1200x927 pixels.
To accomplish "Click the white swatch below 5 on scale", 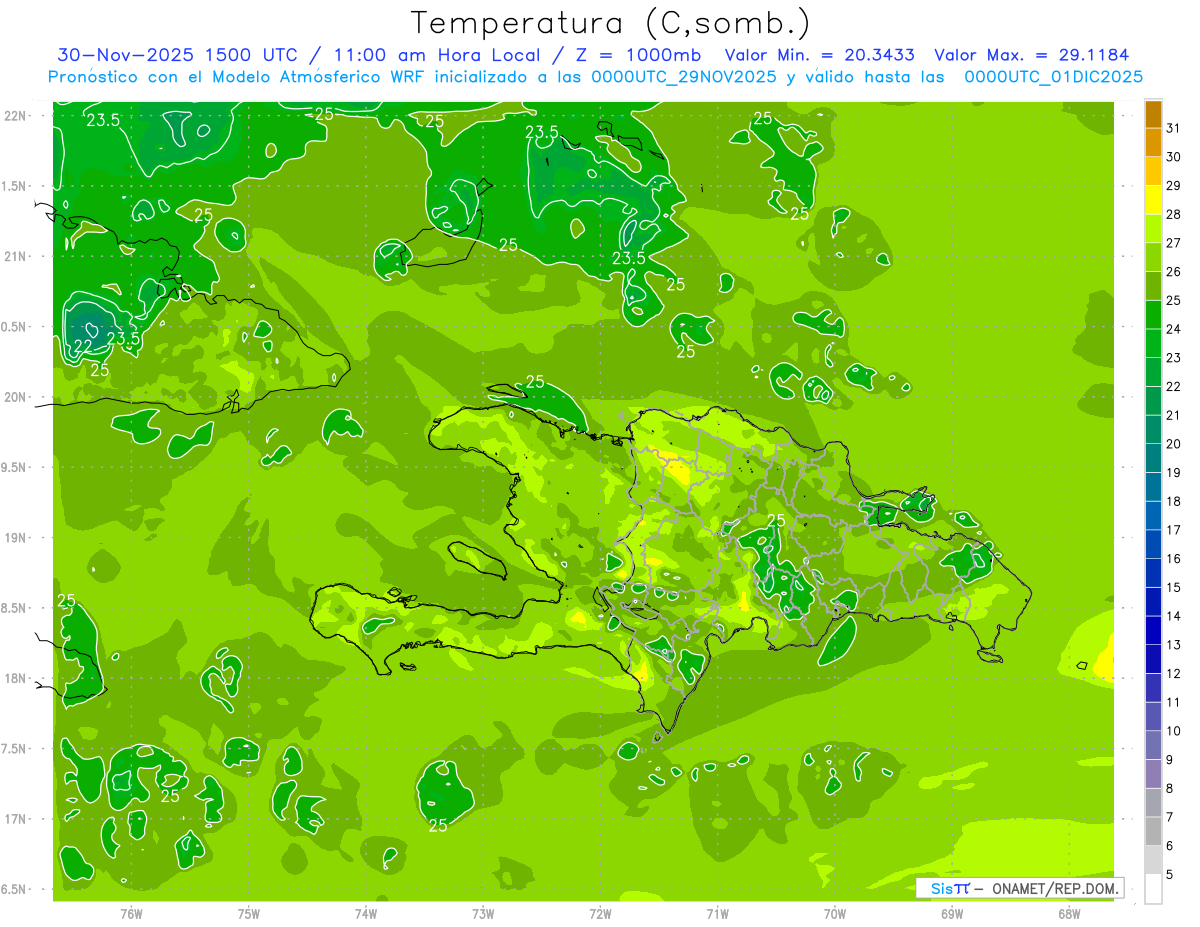I will tap(1153, 889).
